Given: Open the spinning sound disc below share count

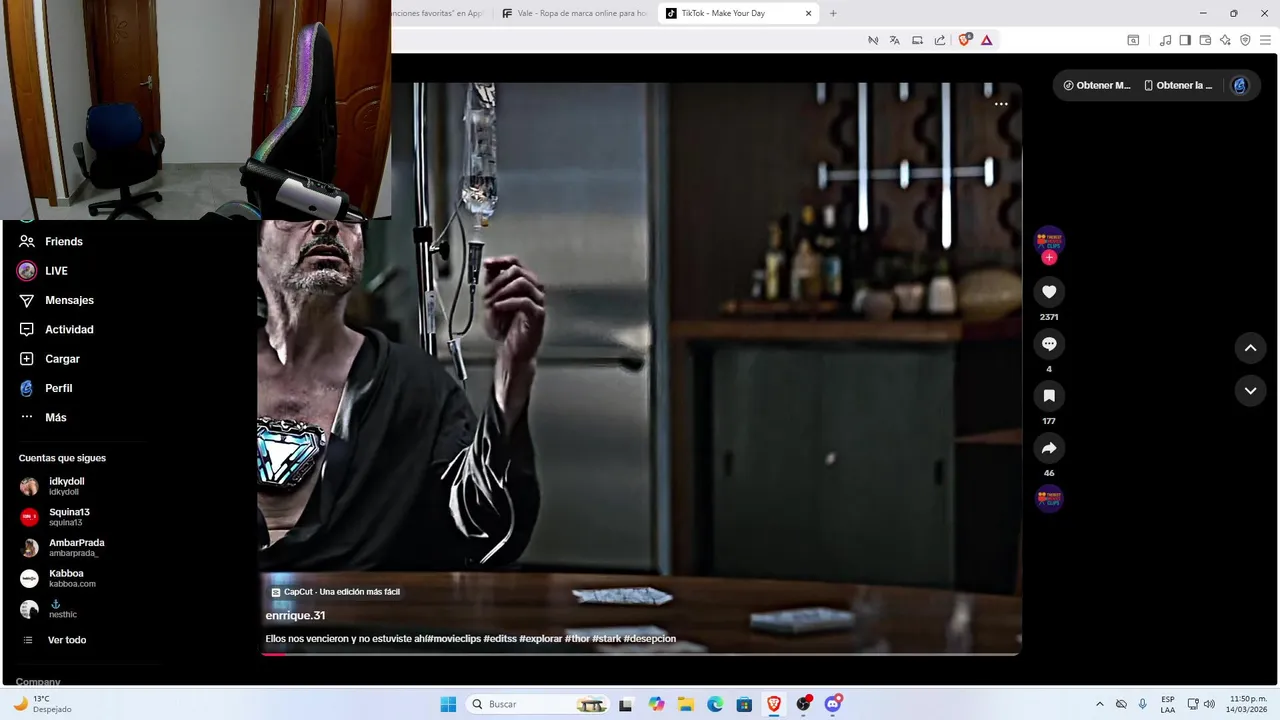Looking at the screenshot, I should [1049, 498].
